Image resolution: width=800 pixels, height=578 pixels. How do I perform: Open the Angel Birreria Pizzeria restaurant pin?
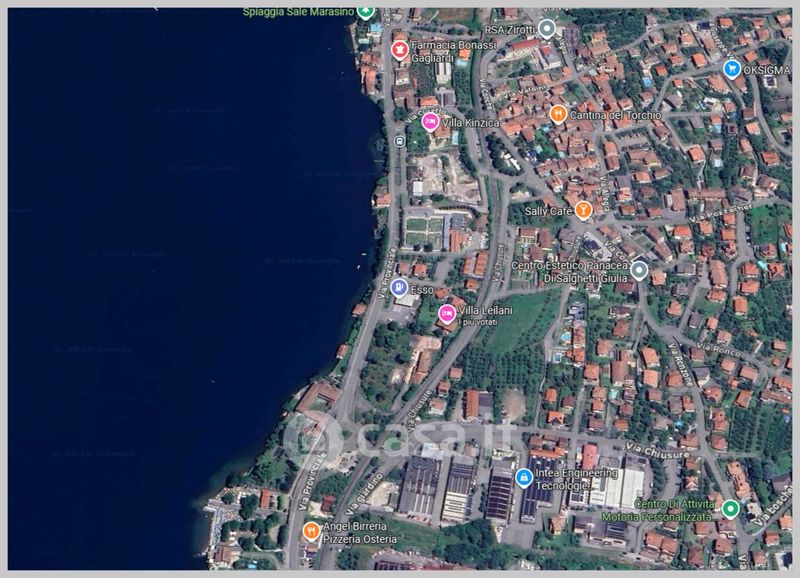click(311, 531)
